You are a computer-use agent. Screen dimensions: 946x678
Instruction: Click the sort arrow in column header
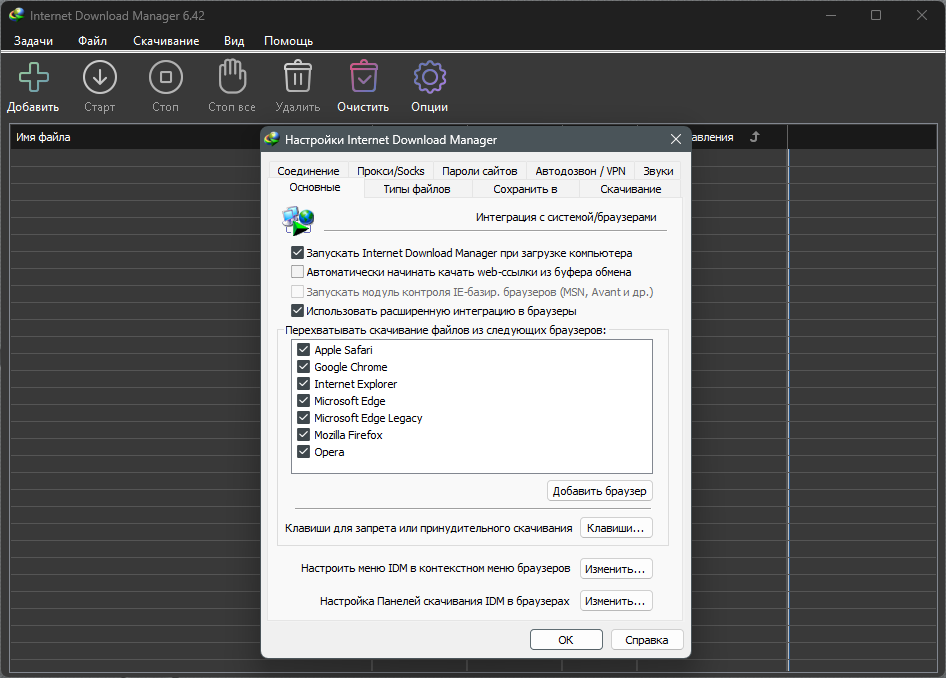point(754,137)
